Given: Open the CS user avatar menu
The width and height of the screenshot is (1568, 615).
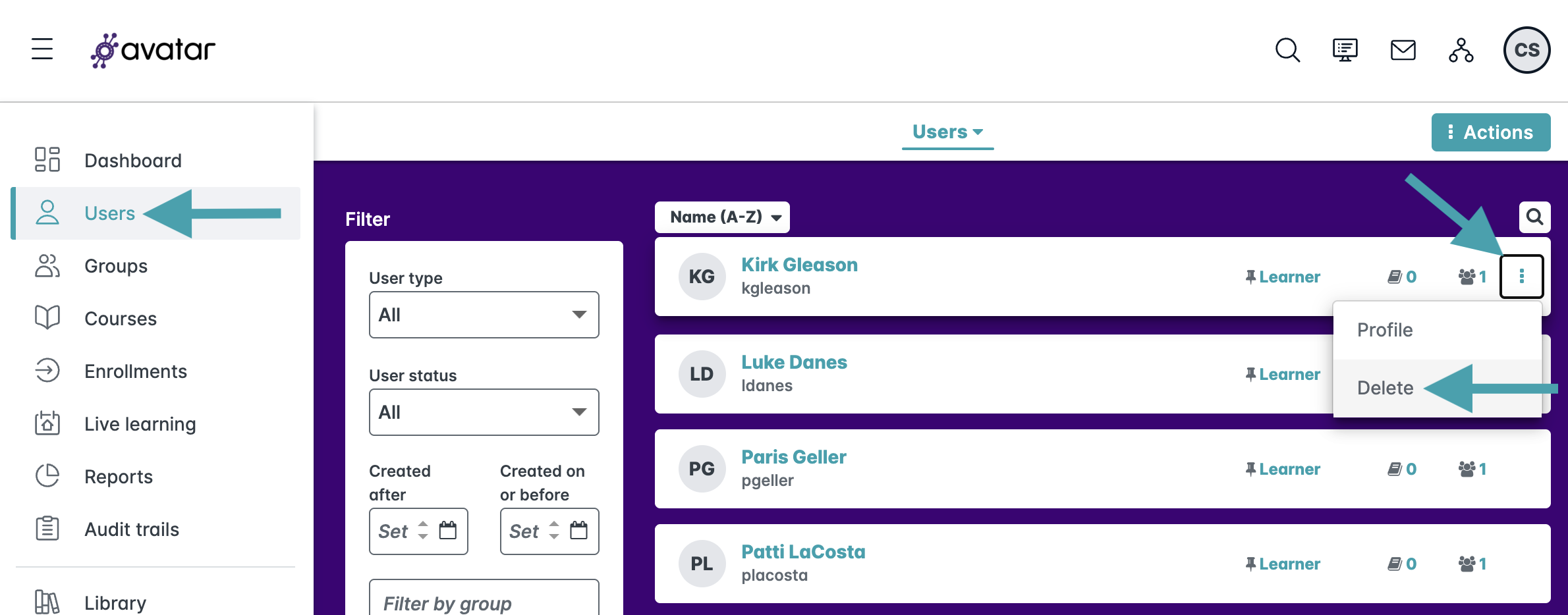Looking at the screenshot, I should pyautogui.click(x=1526, y=50).
